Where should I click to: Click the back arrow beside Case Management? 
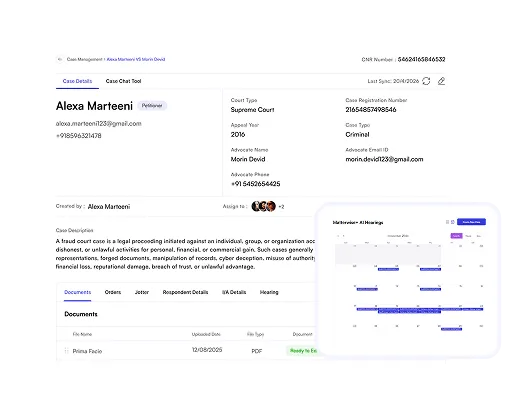point(60,59)
